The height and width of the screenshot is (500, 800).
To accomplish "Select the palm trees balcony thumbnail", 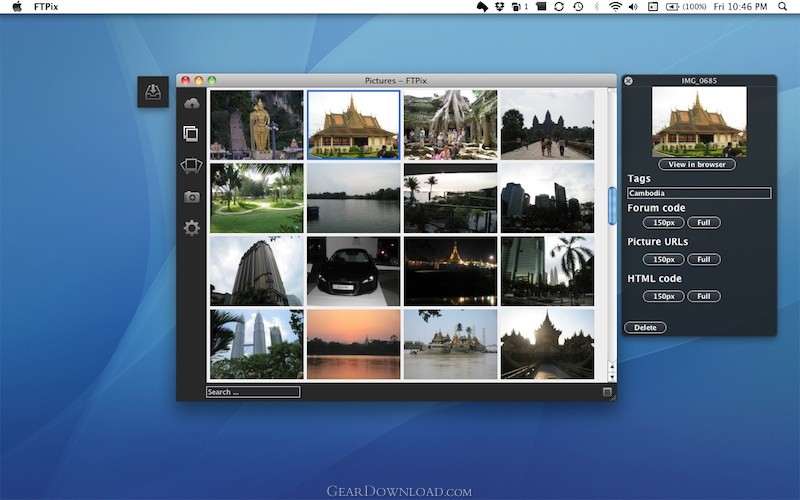I will coord(451,198).
